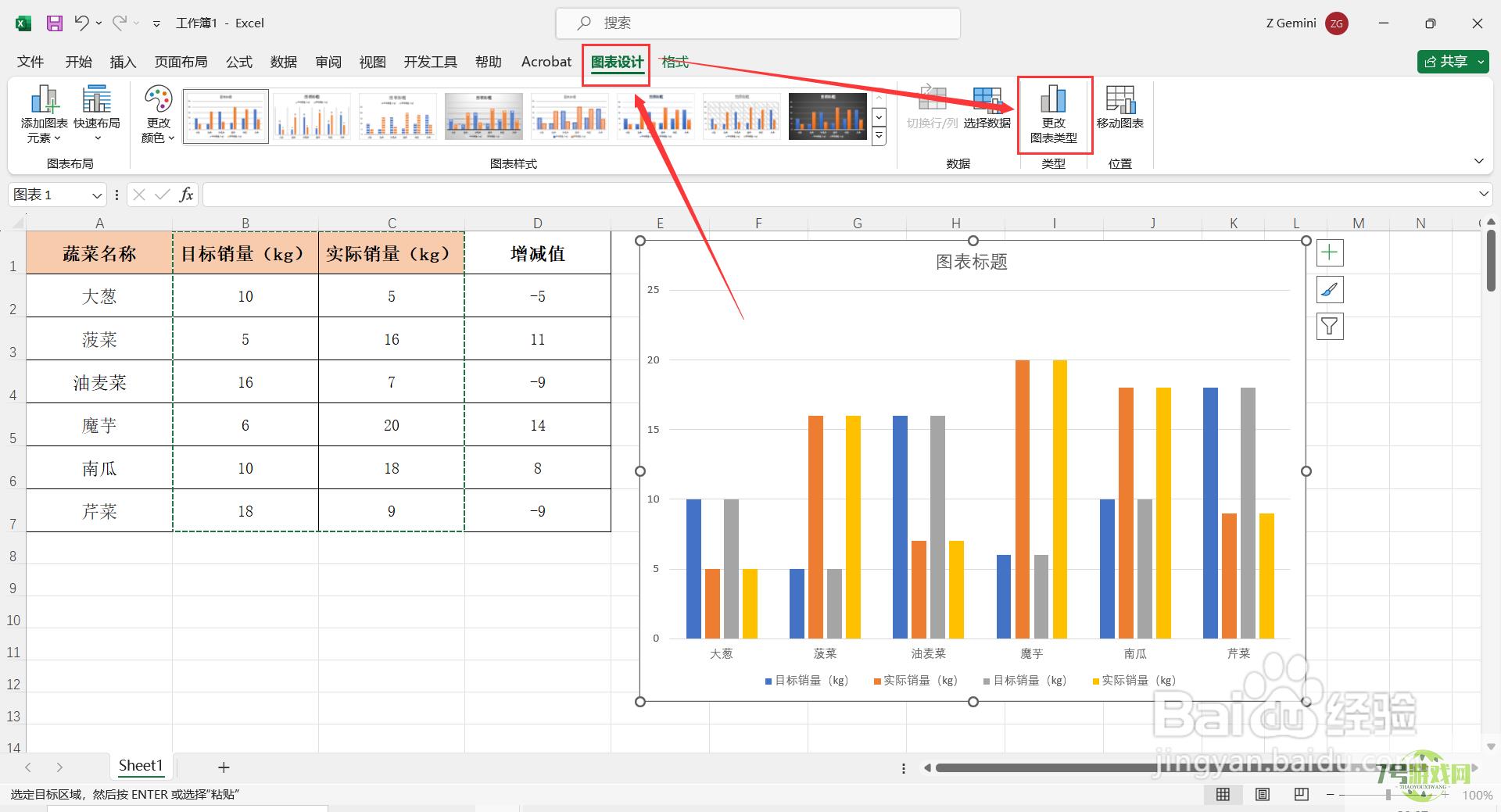Click the Chart Styles brush button

(1330, 290)
